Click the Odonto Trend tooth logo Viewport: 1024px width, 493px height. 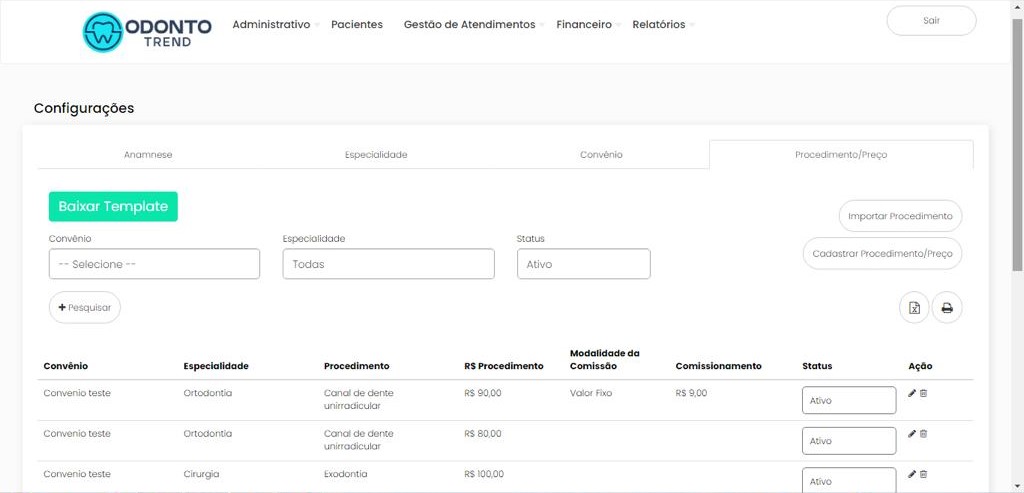coord(101,31)
